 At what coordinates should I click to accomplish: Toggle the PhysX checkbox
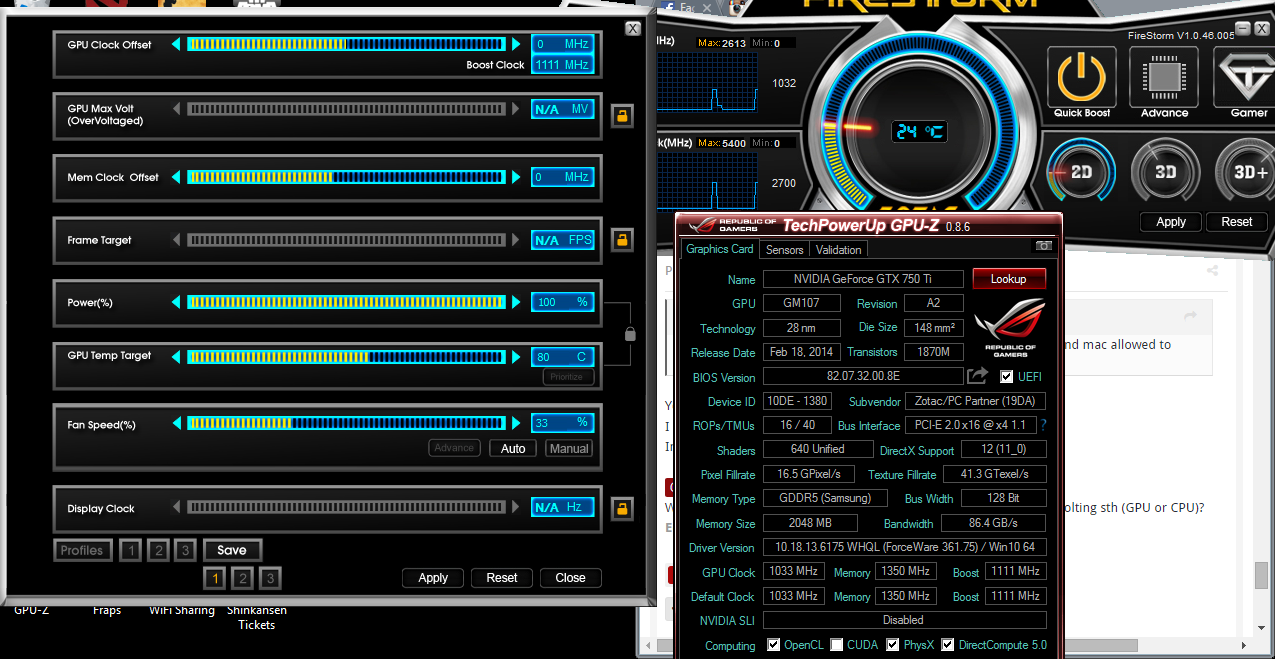click(892, 645)
